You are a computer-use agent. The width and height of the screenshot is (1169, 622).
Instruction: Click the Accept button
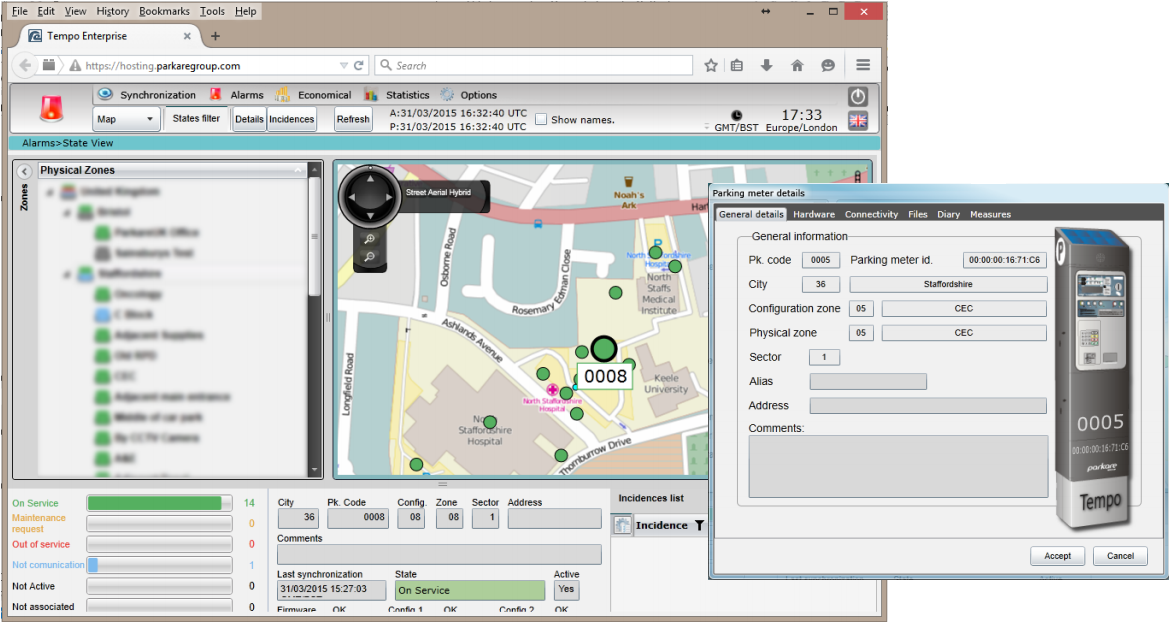[x=1057, y=556]
